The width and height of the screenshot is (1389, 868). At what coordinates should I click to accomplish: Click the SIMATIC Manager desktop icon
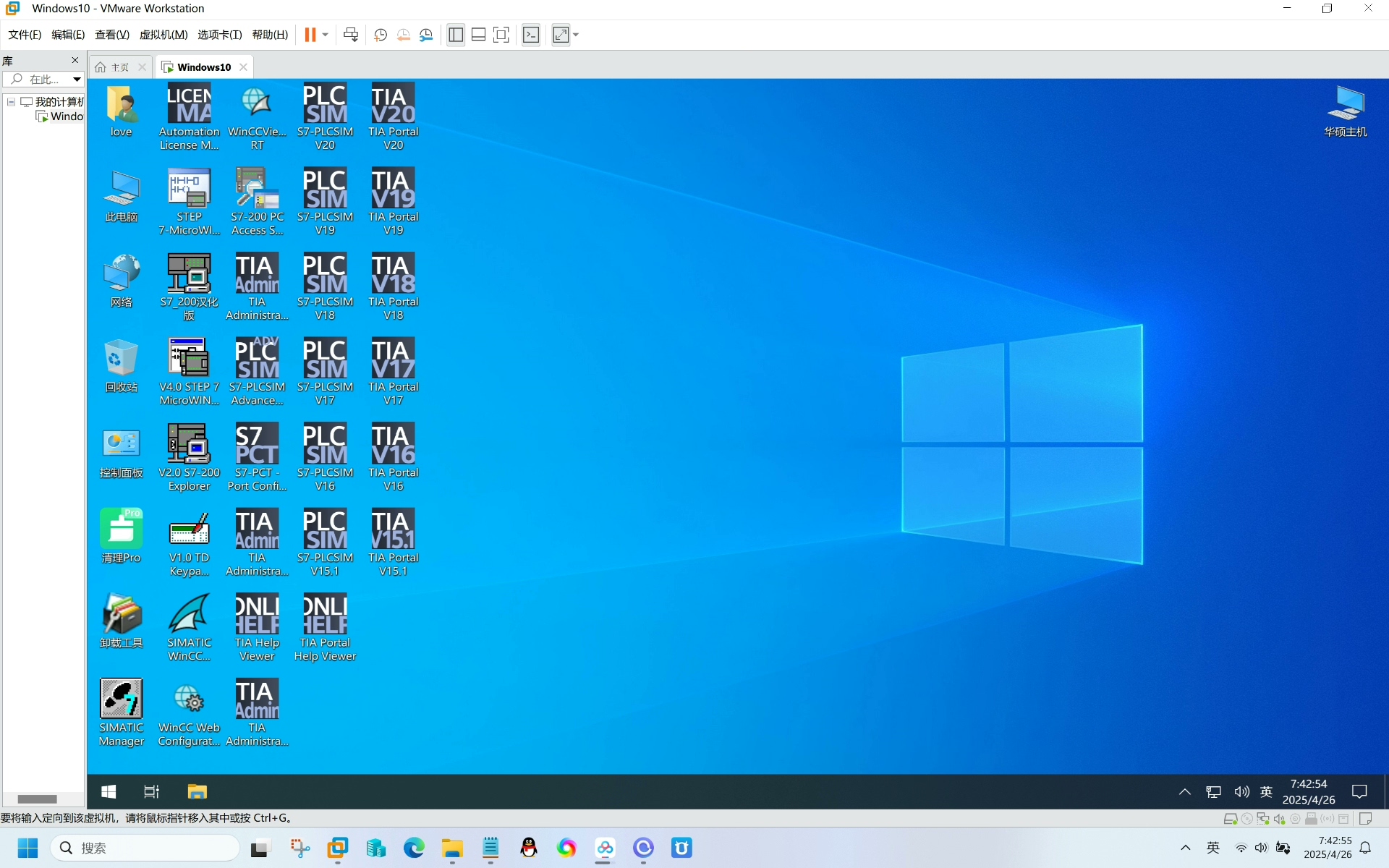click(x=122, y=712)
